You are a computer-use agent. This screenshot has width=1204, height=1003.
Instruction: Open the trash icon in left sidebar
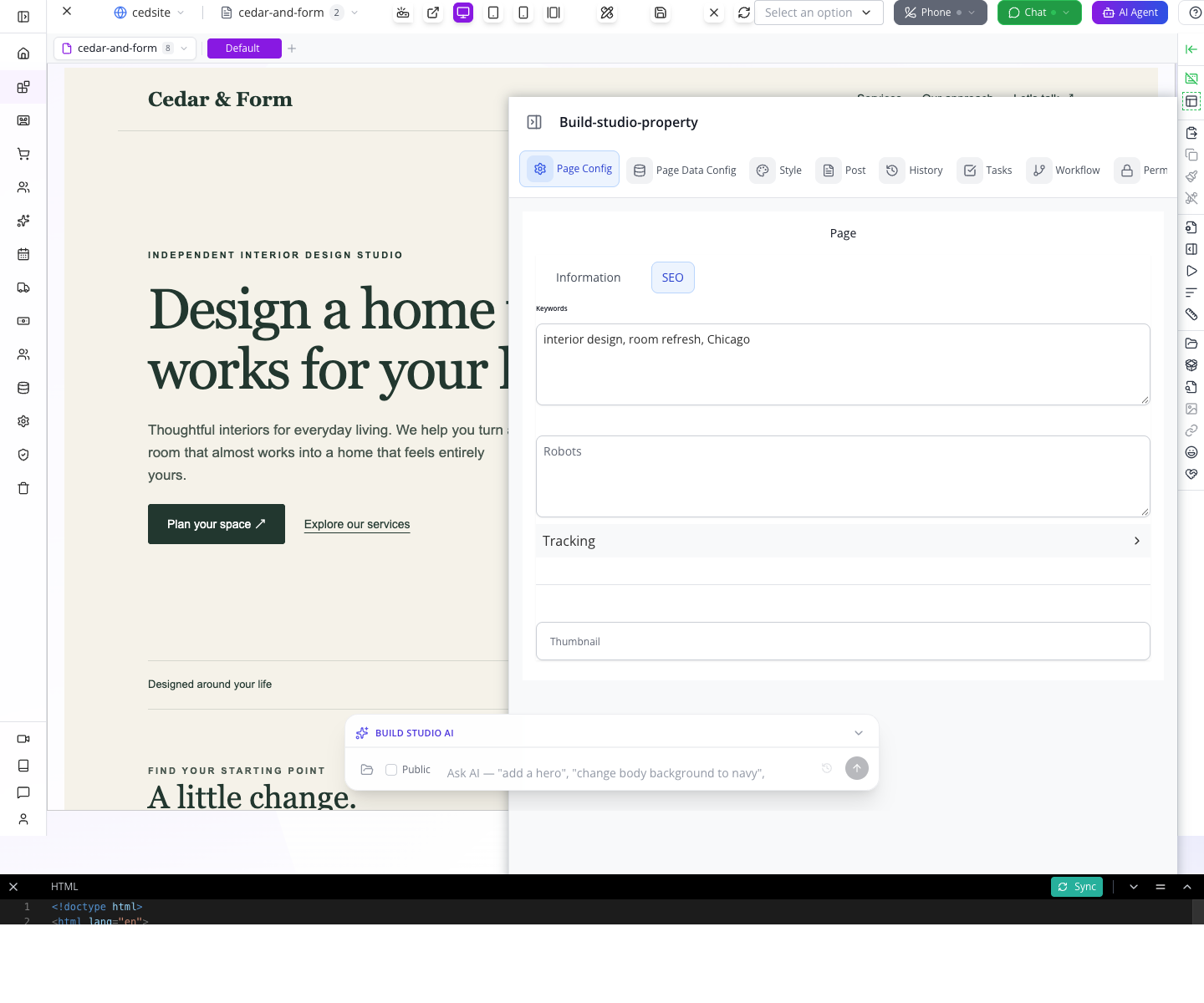(23, 488)
